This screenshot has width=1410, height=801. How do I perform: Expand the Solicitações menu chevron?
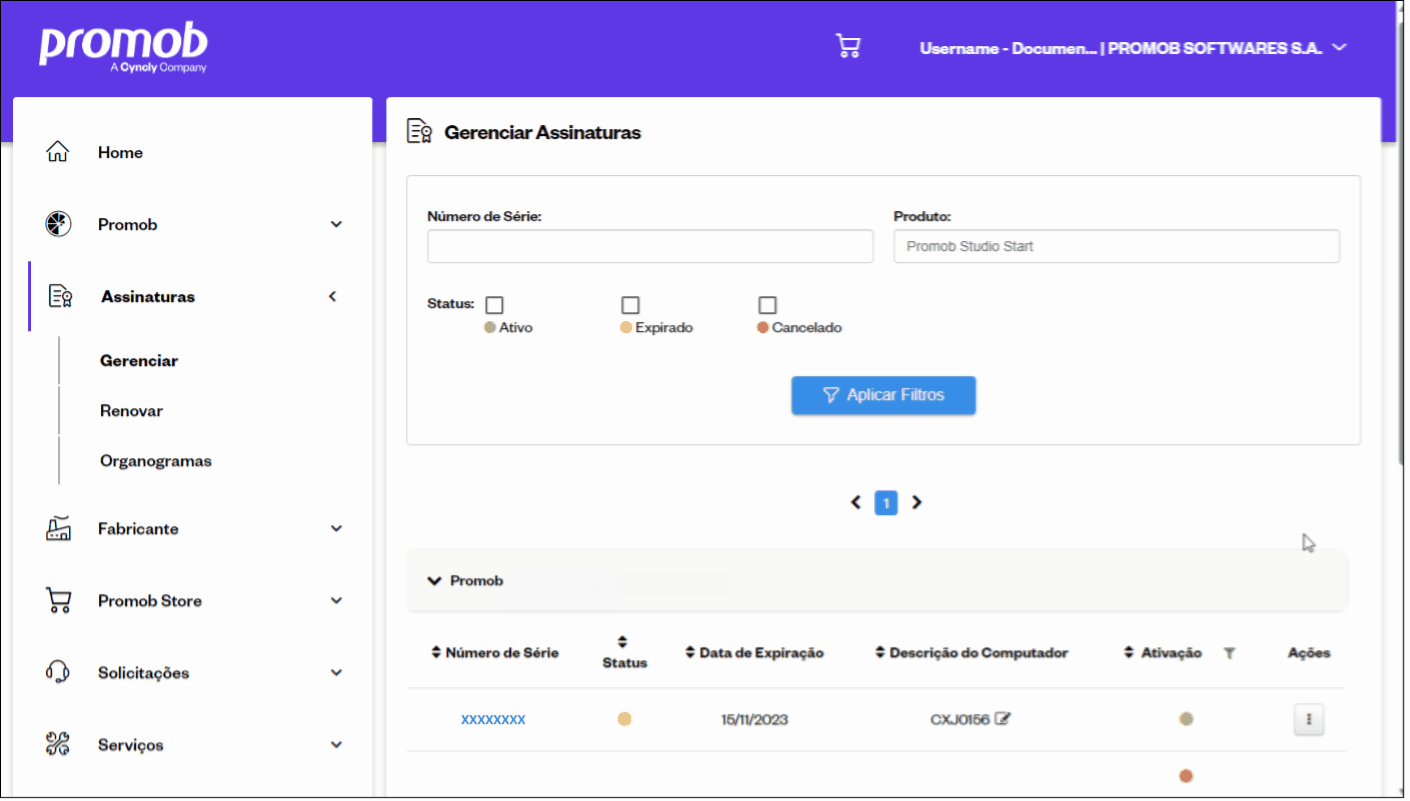coord(336,673)
